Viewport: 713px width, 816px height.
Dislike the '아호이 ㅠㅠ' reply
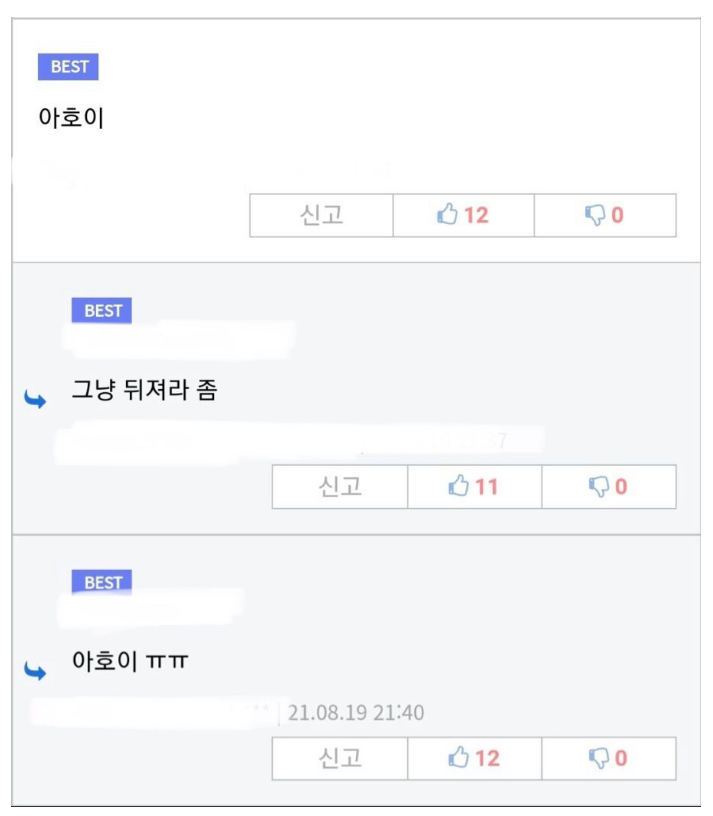pos(609,758)
